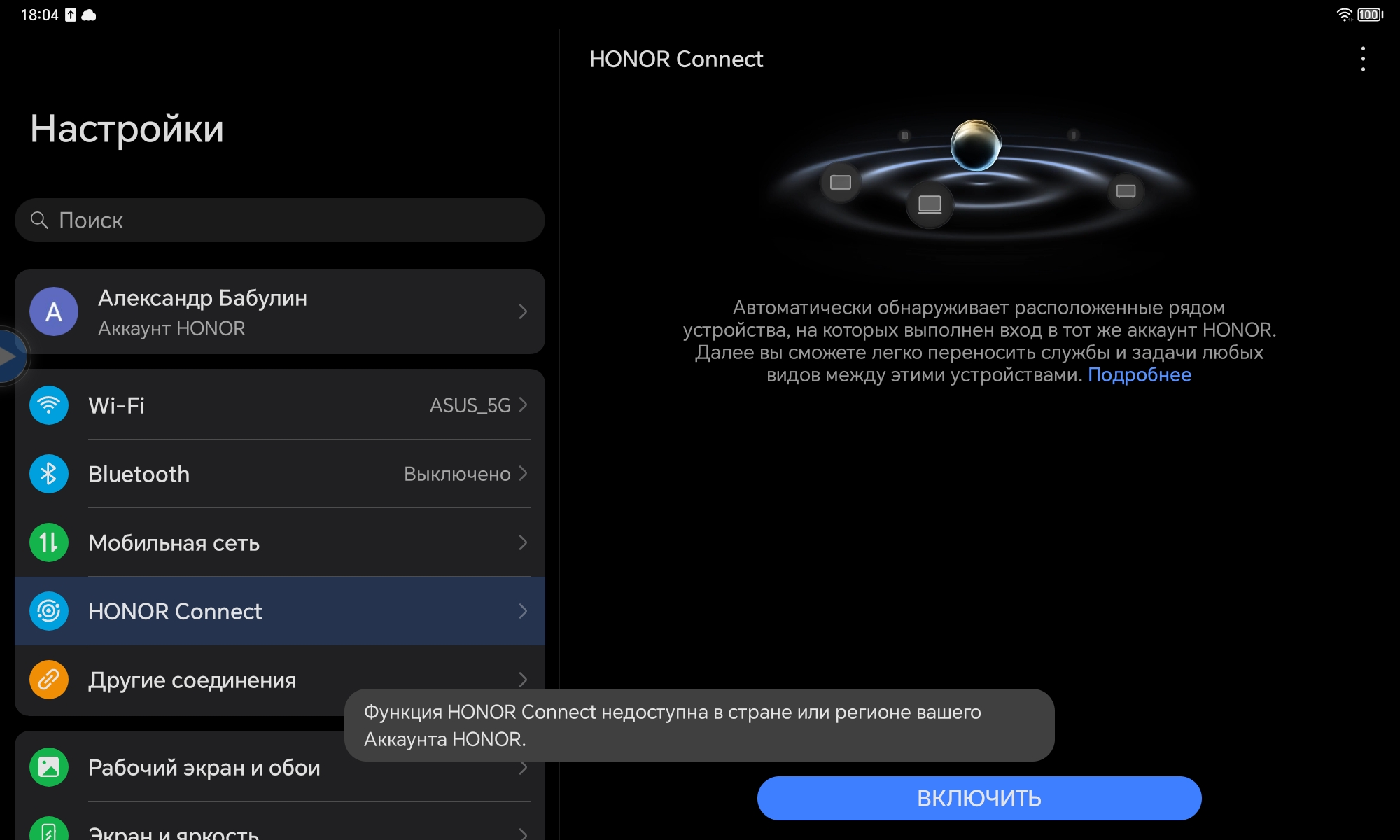Open the three-dot overflow menu
1400x840 pixels.
click(x=1362, y=59)
